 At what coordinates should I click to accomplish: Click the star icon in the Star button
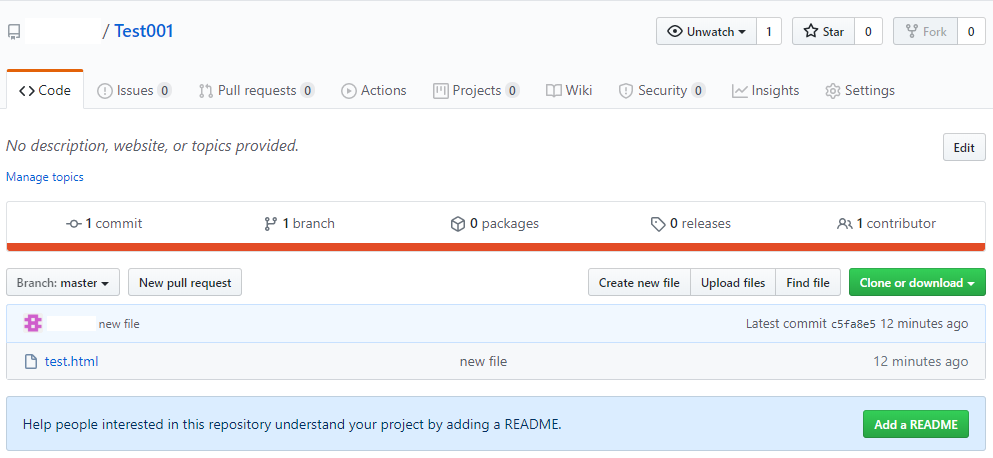coord(811,32)
